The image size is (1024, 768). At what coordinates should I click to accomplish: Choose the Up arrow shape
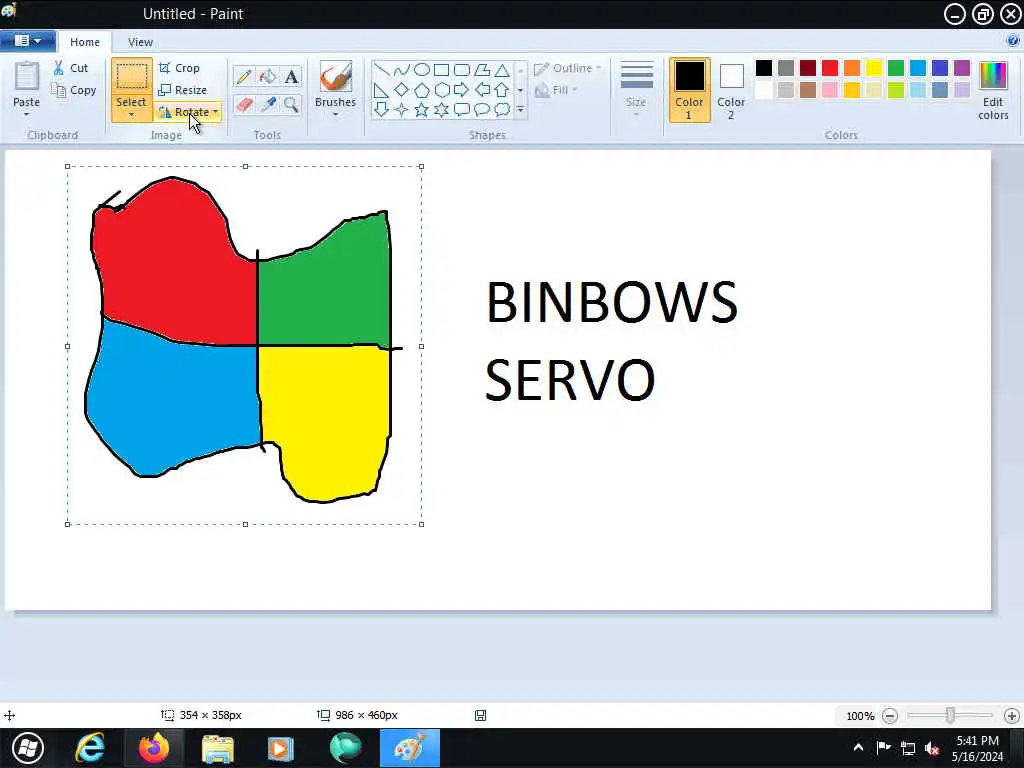[502, 90]
